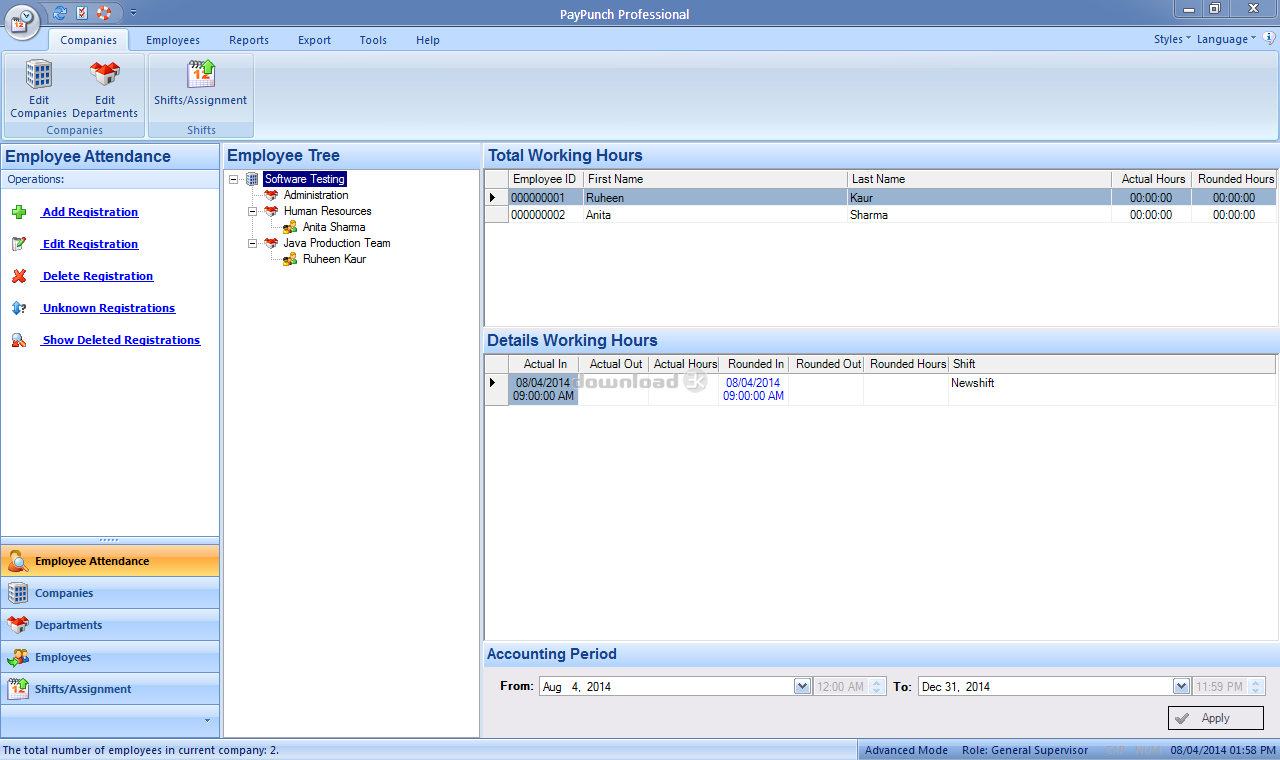
Task: Open the Shifts/Assignment navigation pane item
Action: [x=83, y=689]
